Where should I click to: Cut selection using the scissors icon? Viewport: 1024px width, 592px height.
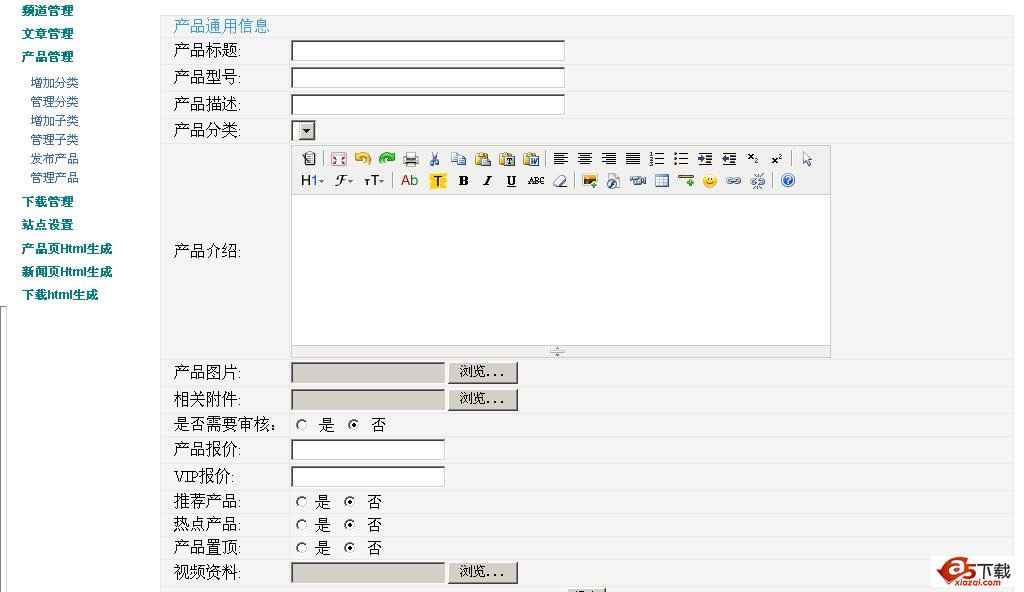click(x=434, y=159)
